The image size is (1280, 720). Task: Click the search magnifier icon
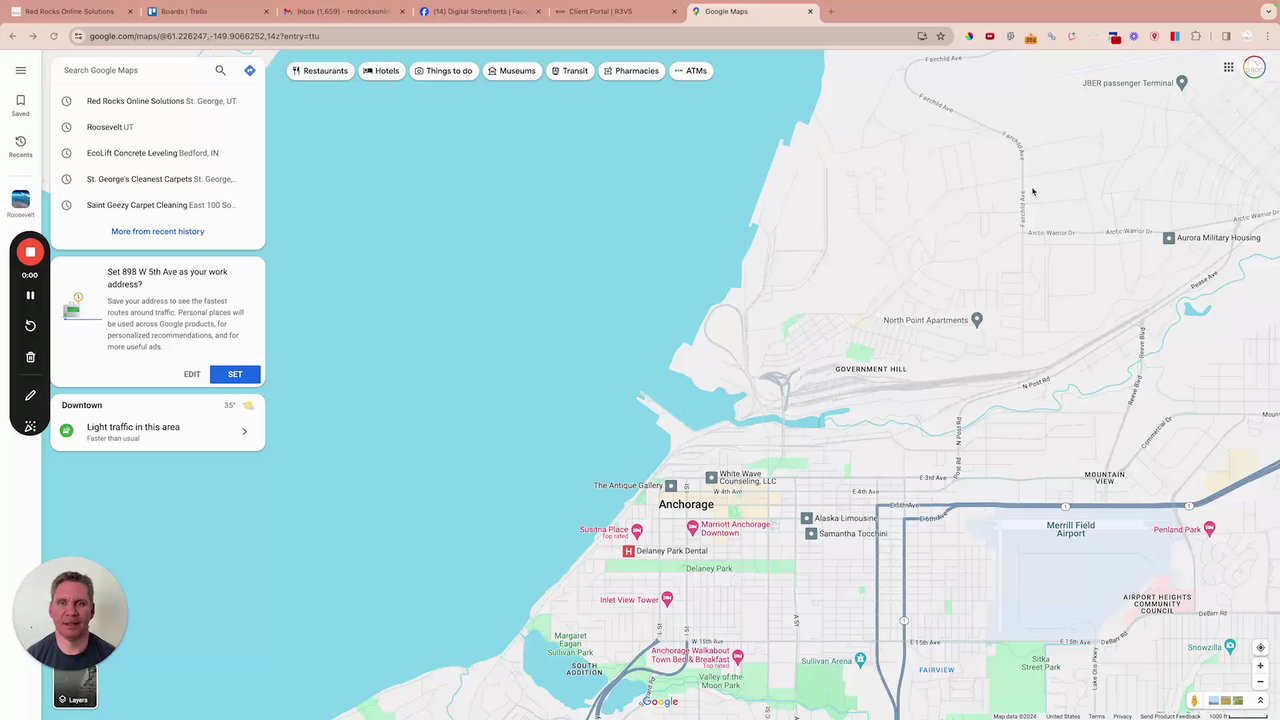[x=220, y=70]
